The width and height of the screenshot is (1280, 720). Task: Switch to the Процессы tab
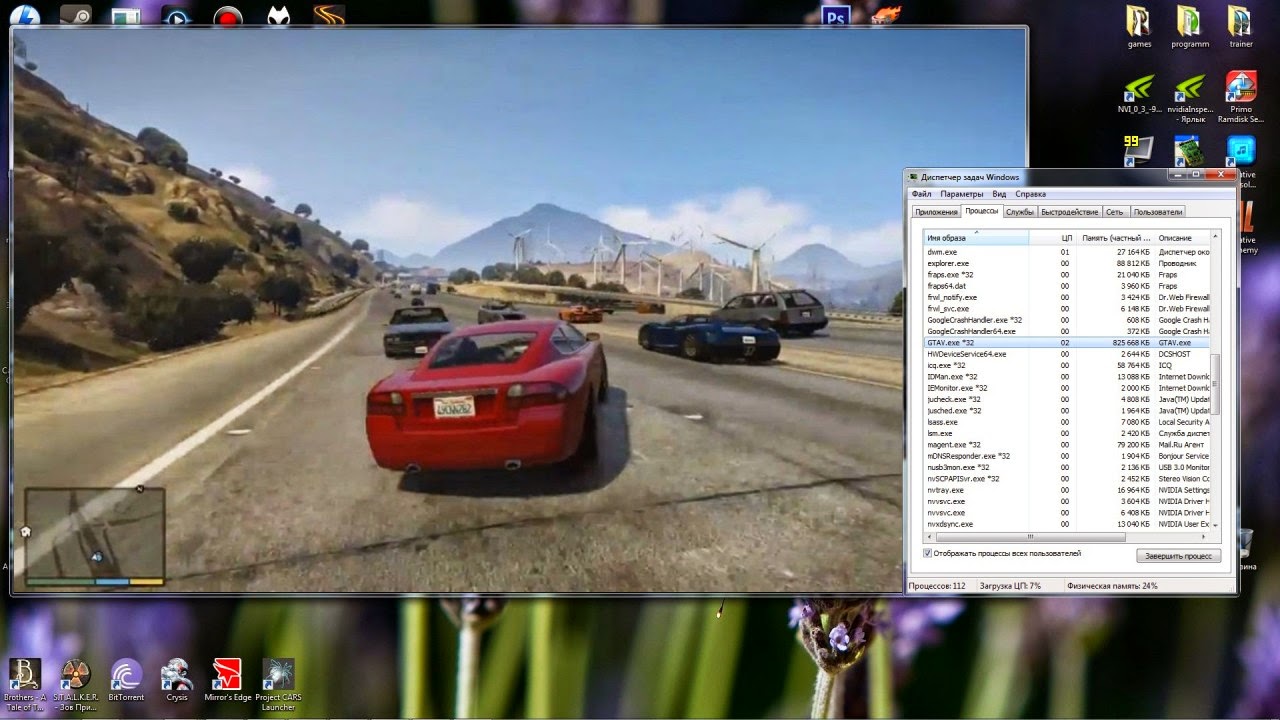[981, 211]
